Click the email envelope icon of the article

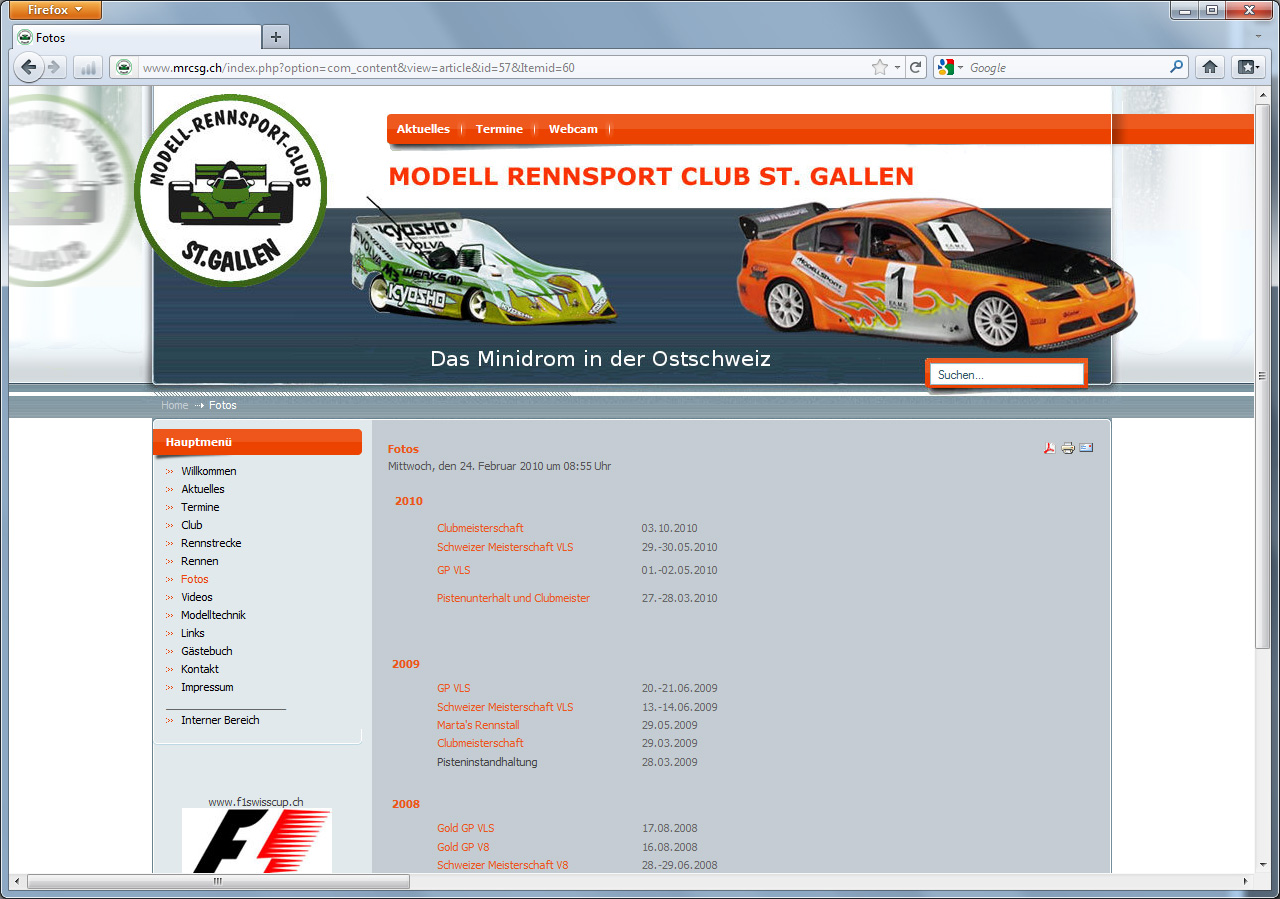[1086, 448]
